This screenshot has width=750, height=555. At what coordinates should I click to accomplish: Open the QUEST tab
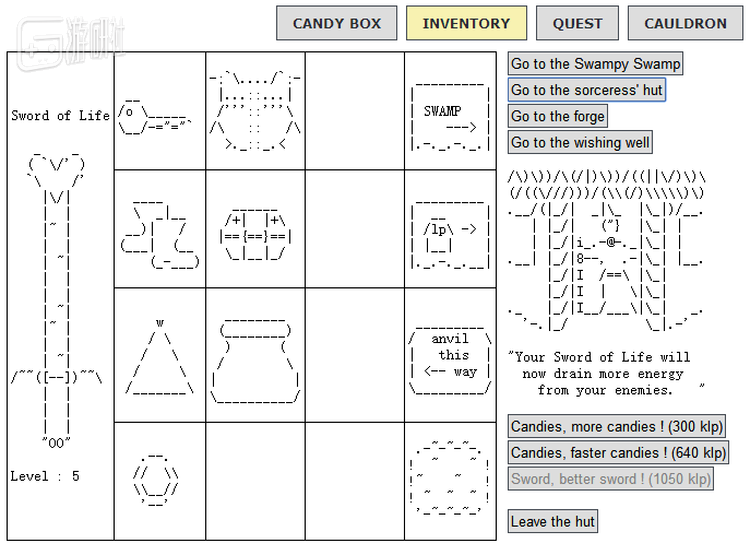click(577, 23)
